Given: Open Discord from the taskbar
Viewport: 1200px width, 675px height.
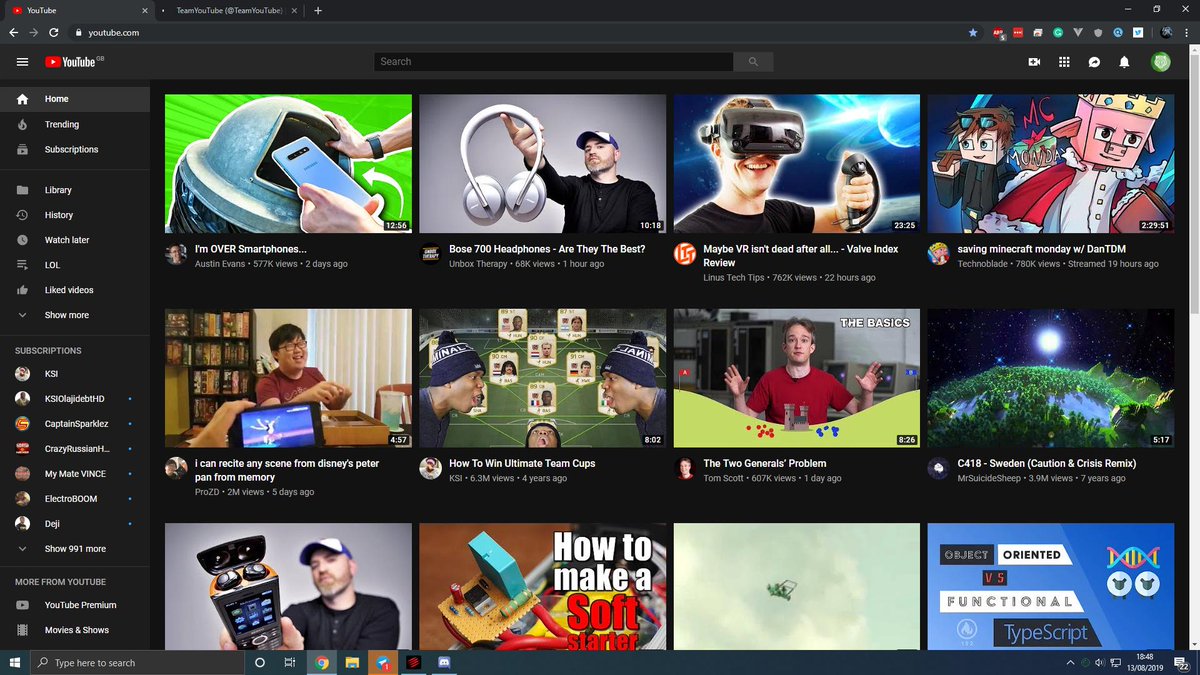Looking at the screenshot, I should point(444,662).
